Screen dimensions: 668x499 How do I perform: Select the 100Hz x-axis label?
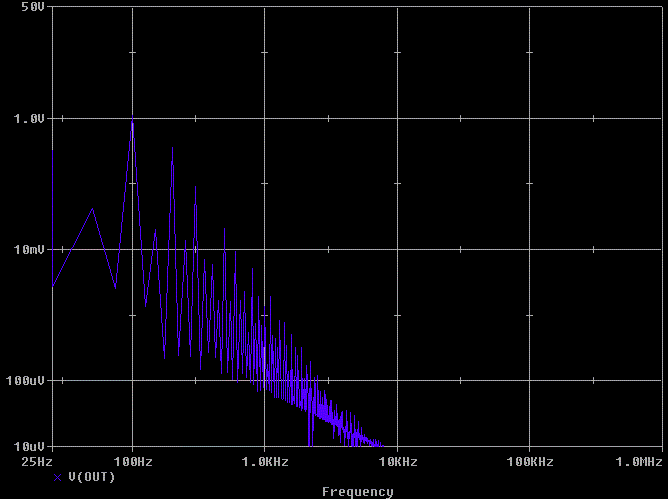pos(133,462)
